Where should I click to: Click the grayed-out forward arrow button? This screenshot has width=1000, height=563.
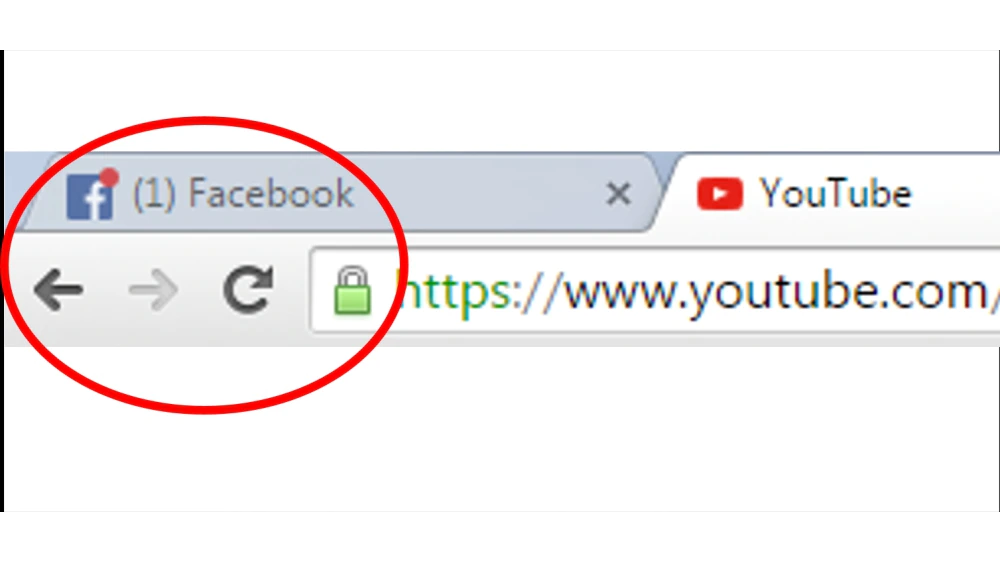(x=153, y=290)
